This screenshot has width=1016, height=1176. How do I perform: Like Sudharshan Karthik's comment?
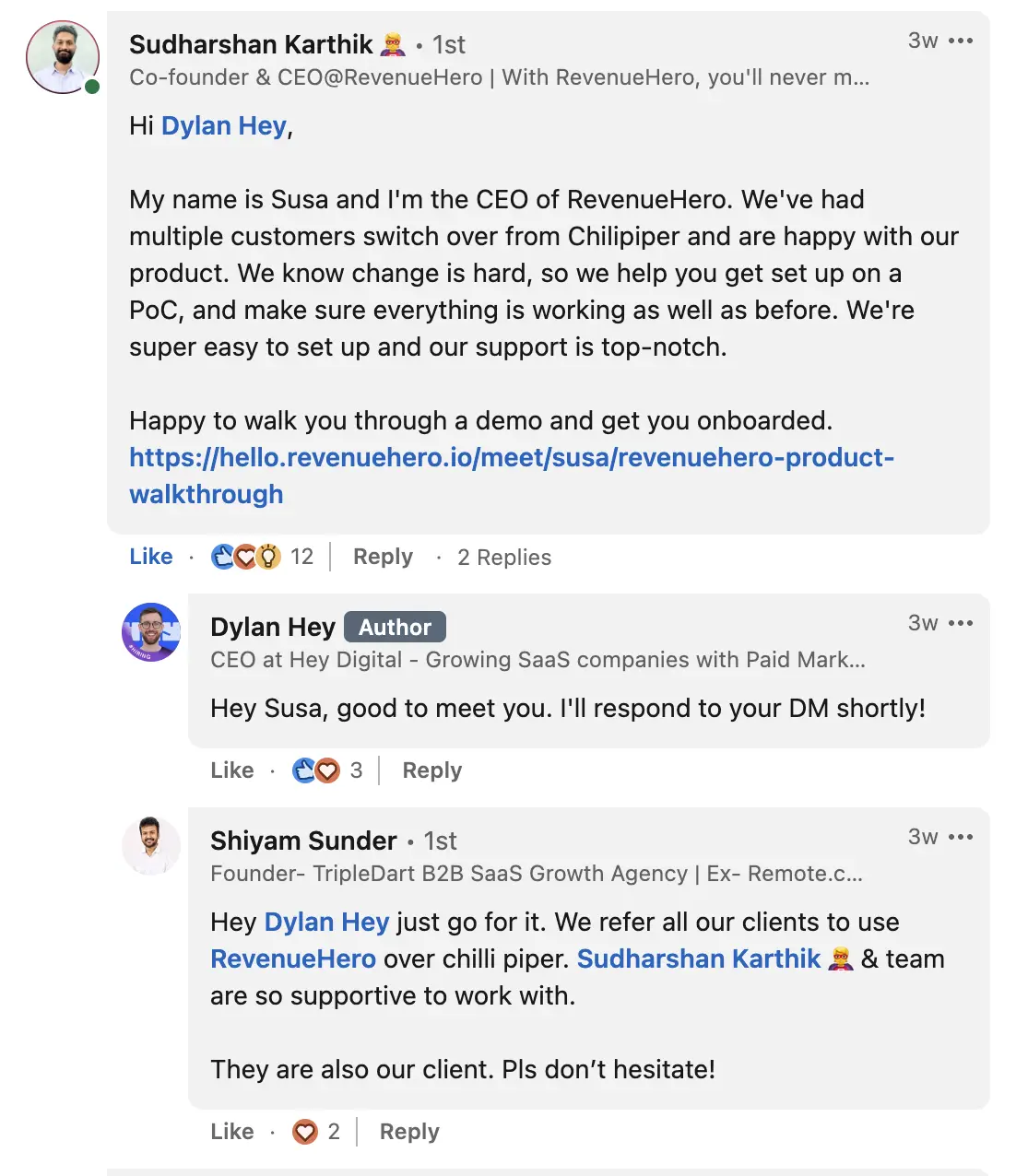150,557
